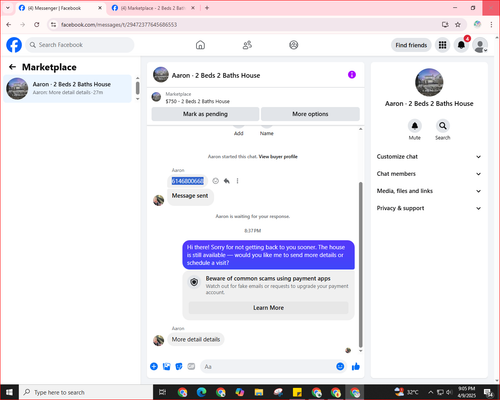Click the 'More detail details' message bubble
Screen dimensions: 500x400
pos(196,340)
